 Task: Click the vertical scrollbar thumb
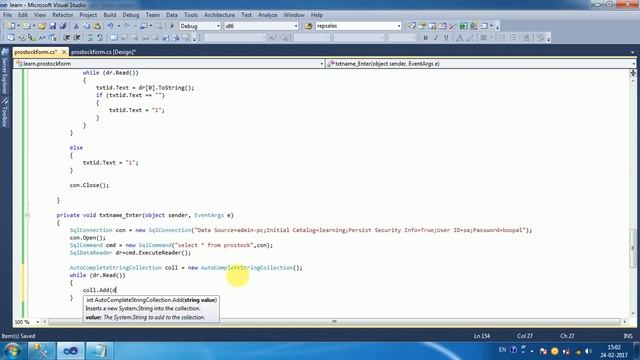633,248
